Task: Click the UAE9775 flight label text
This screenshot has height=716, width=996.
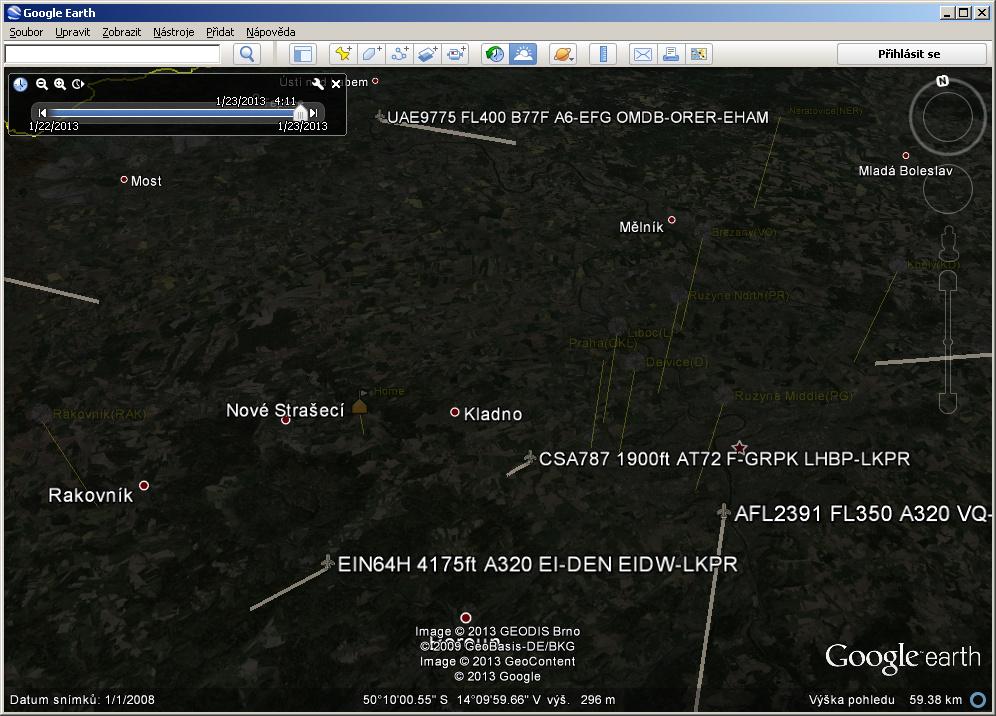Action: click(x=577, y=118)
